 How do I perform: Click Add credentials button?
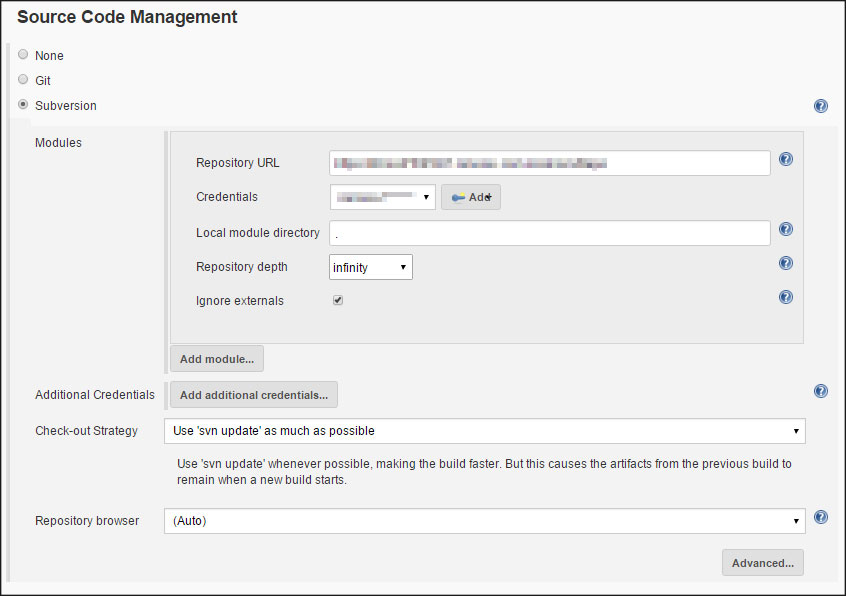tap(471, 197)
